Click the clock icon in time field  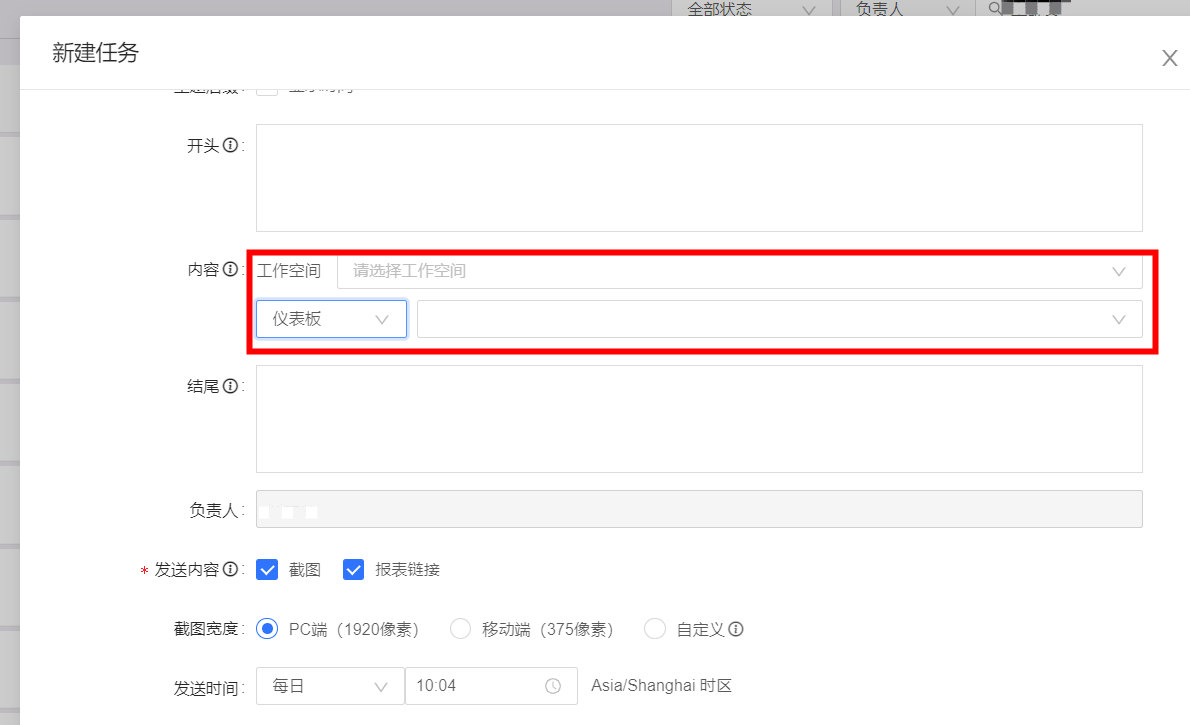(x=553, y=686)
